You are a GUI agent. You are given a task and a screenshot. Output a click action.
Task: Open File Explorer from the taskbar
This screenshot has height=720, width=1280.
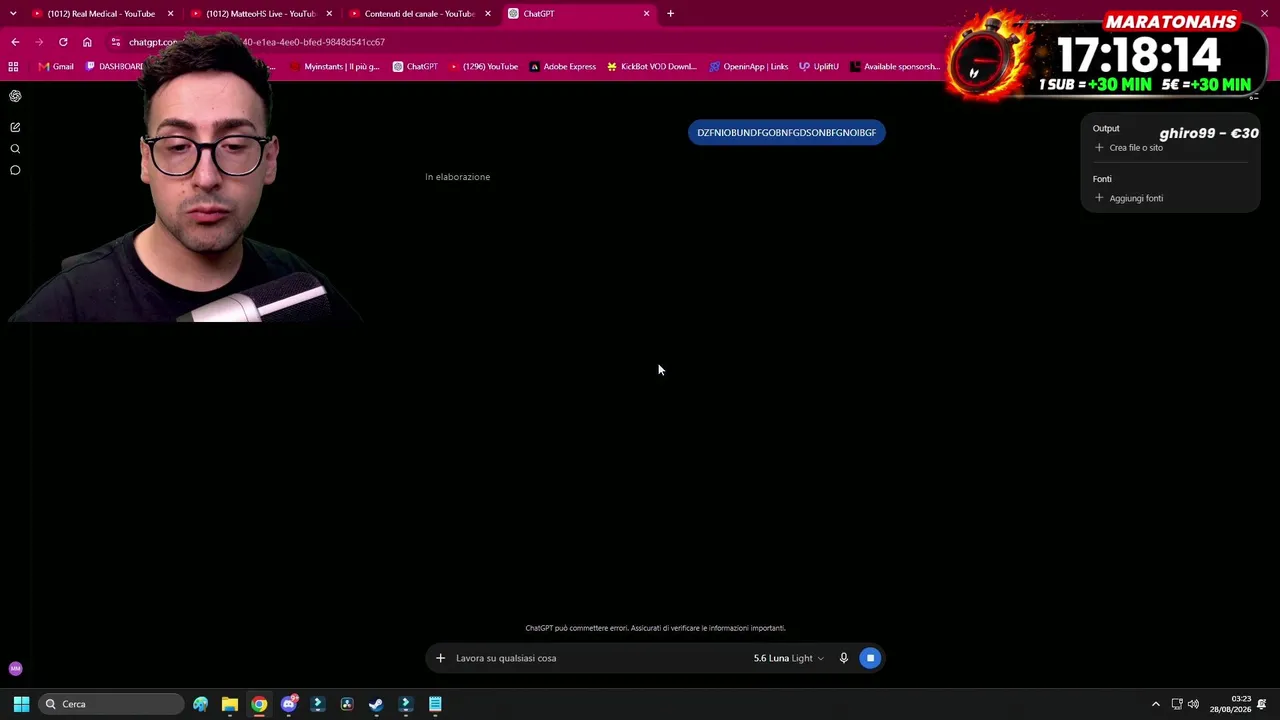(230, 704)
